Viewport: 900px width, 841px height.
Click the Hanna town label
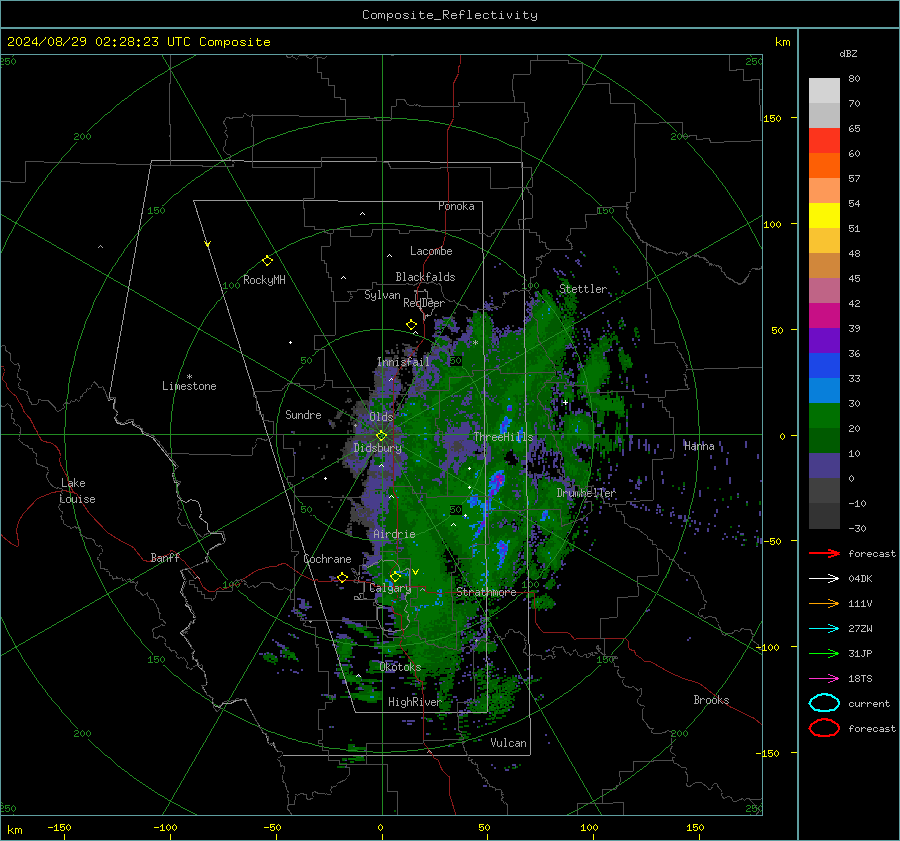pos(699,446)
